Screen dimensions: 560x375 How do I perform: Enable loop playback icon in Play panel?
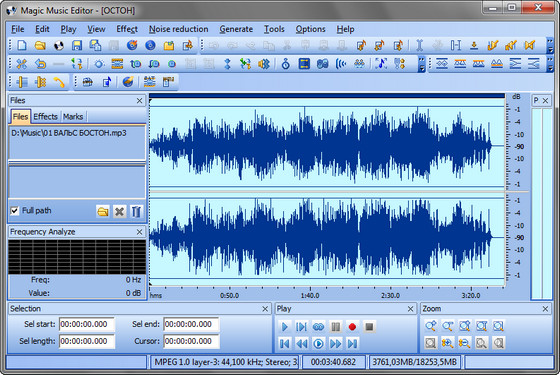(318, 326)
